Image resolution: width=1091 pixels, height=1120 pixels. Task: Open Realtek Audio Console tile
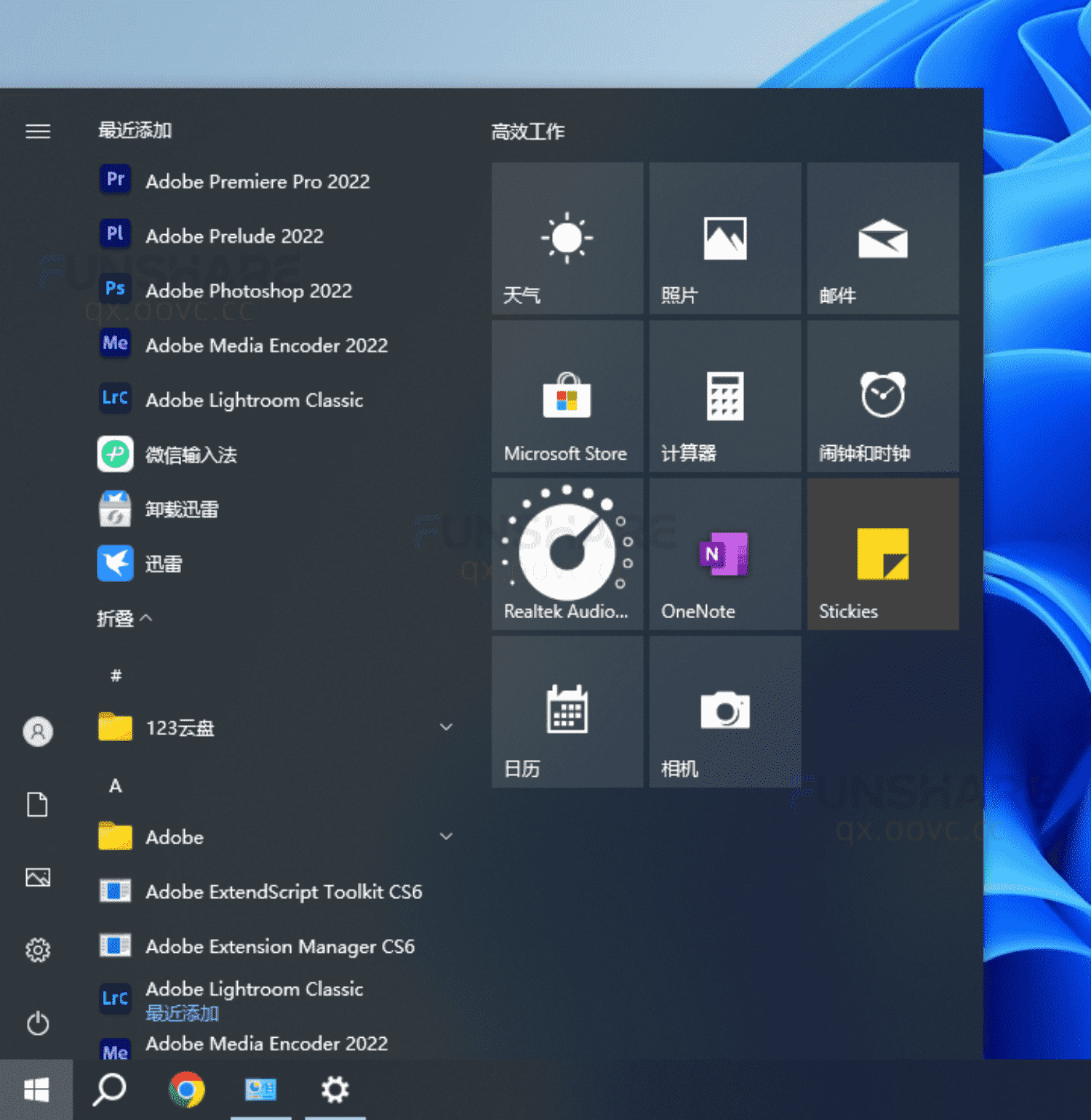click(567, 554)
